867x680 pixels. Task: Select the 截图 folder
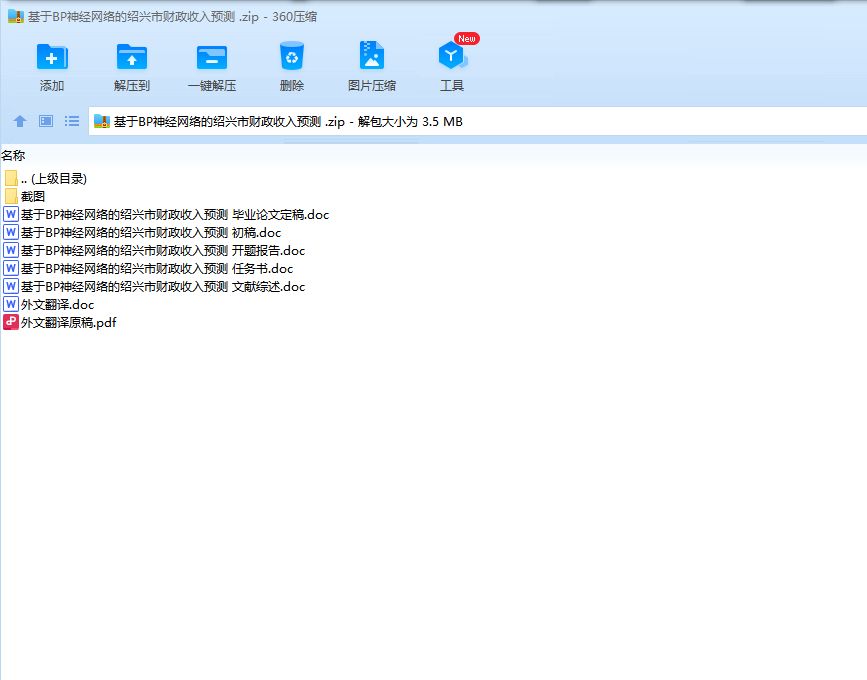25,196
